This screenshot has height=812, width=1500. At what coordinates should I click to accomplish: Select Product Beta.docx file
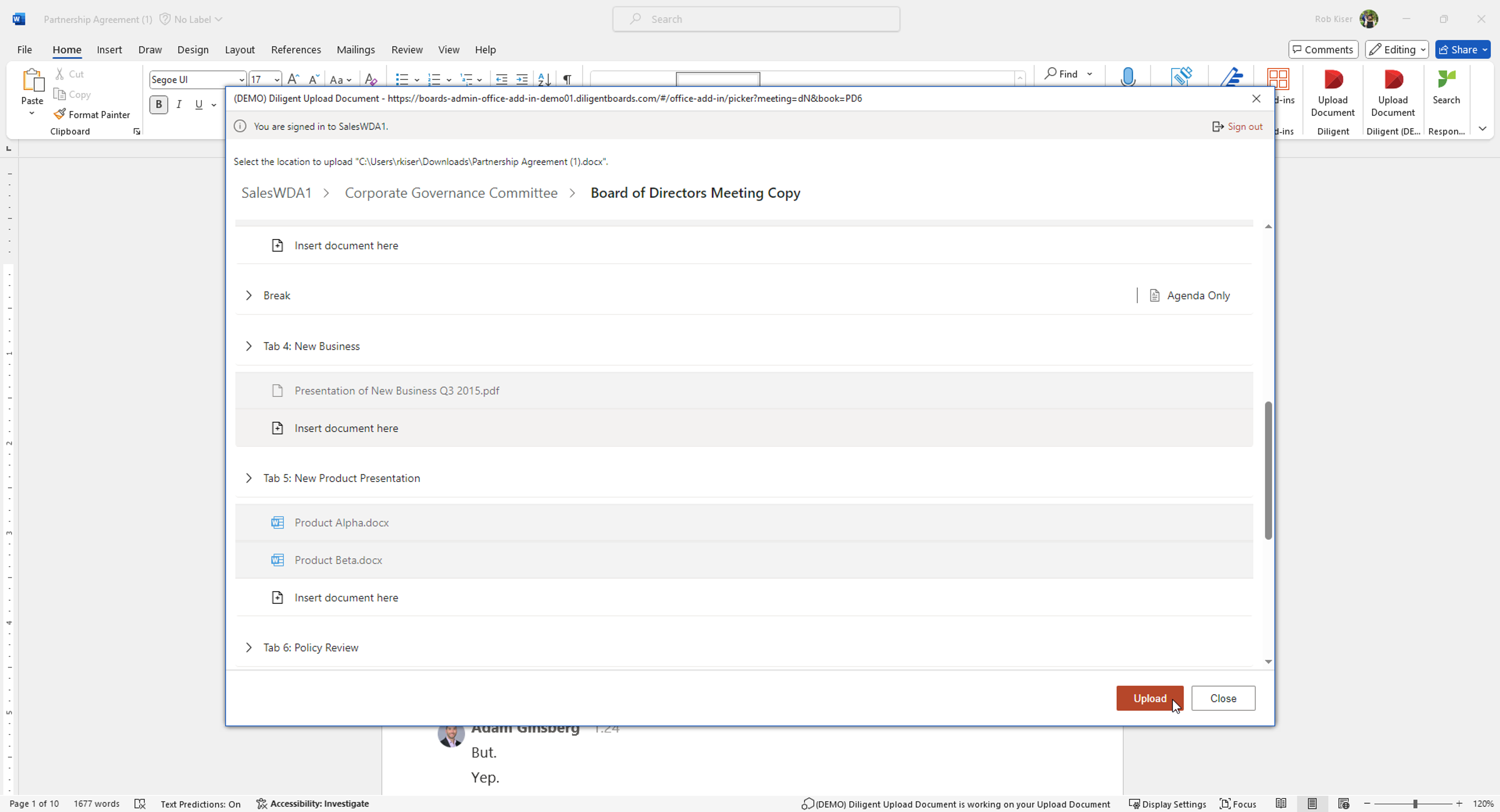point(744,560)
